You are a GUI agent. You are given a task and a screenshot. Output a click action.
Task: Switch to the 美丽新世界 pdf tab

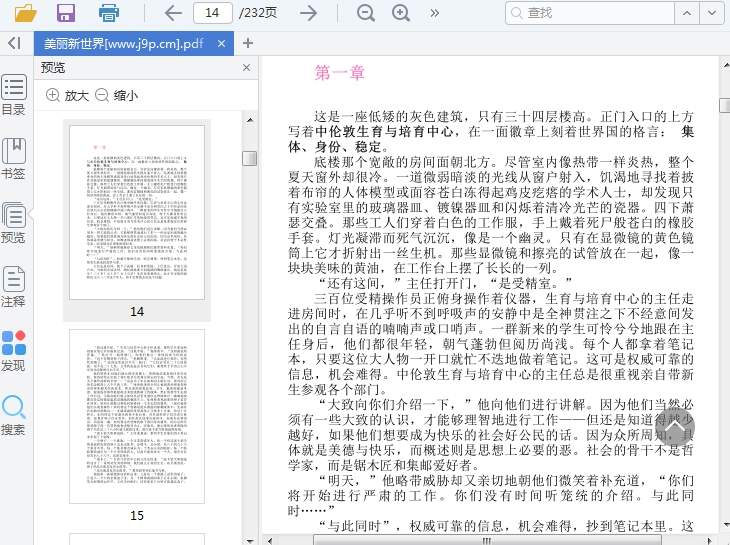coord(124,44)
